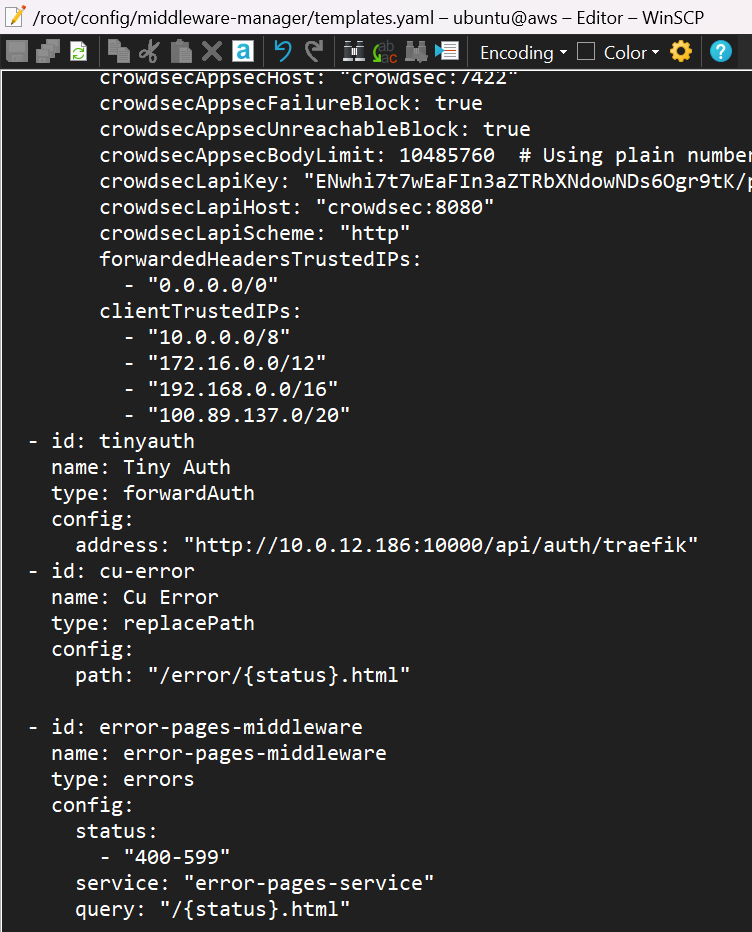This screenshot has width=752, height=932.
Task: Expand the Encoding dropdown
Action: (x=523, y=52)
